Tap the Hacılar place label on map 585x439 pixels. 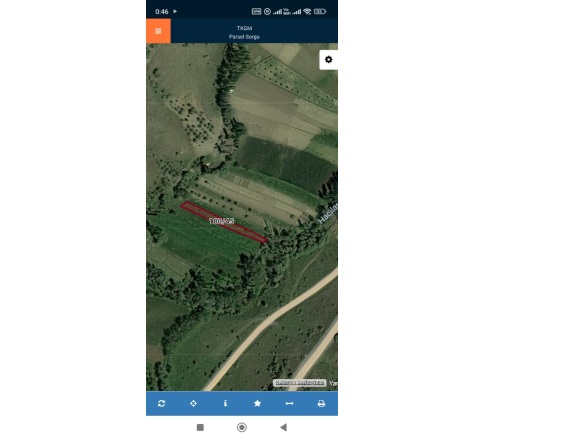pyautogui.click(x=328, y=214)
